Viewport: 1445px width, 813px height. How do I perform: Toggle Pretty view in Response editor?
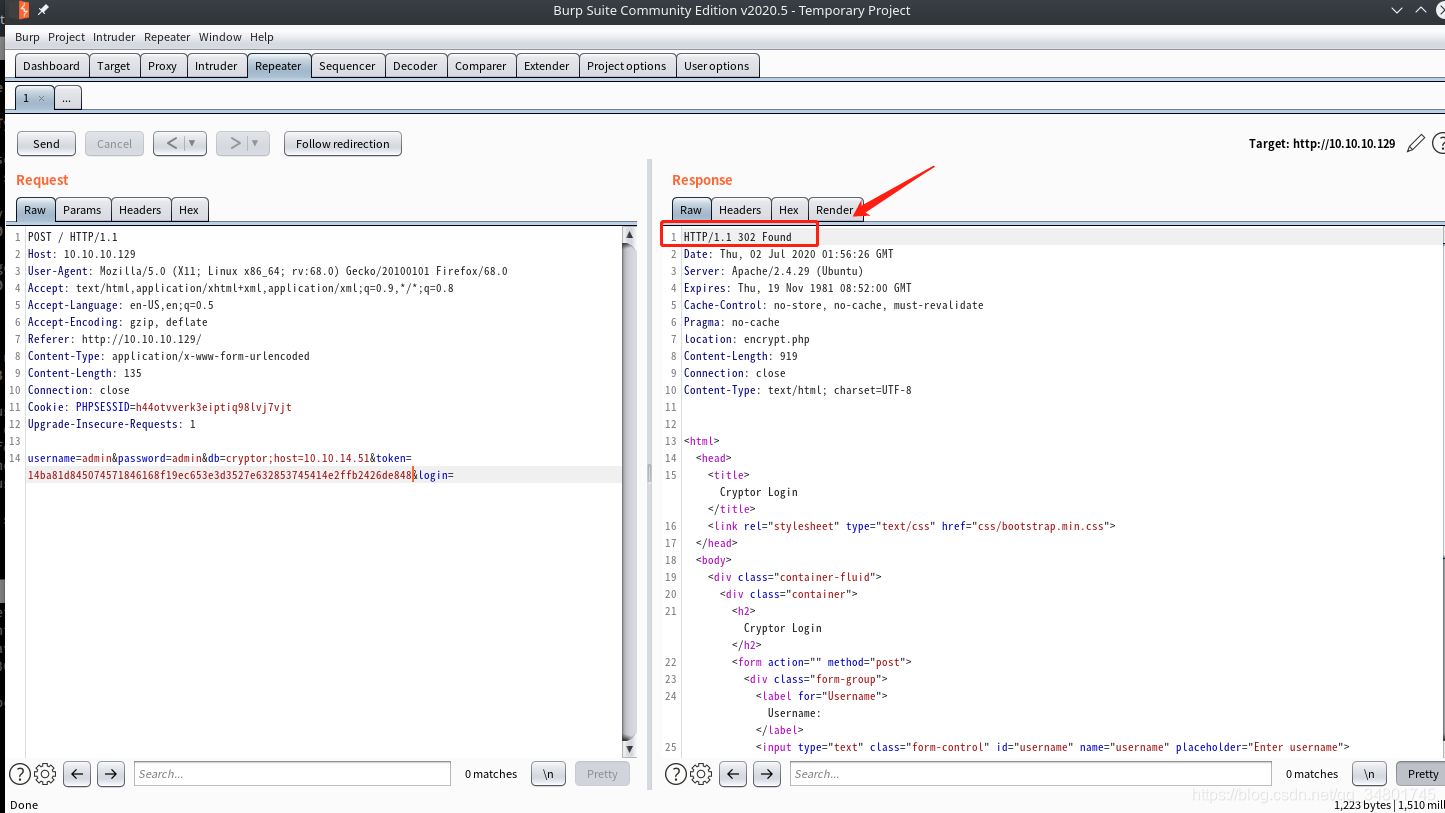tap(1421, 774)
